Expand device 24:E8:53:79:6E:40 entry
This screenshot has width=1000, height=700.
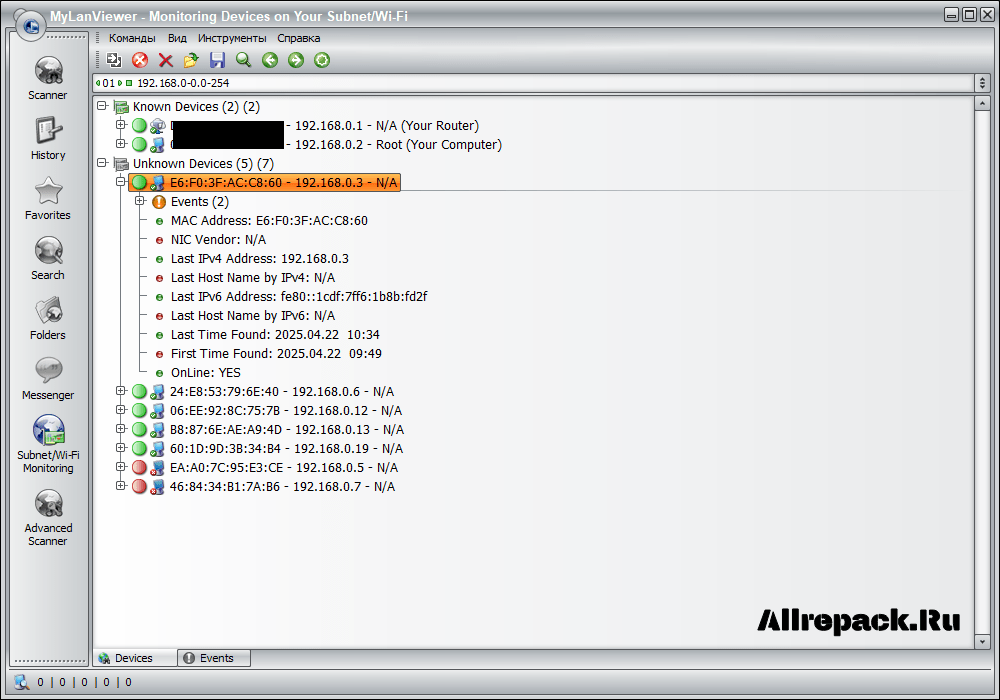[x=121, y=391]
